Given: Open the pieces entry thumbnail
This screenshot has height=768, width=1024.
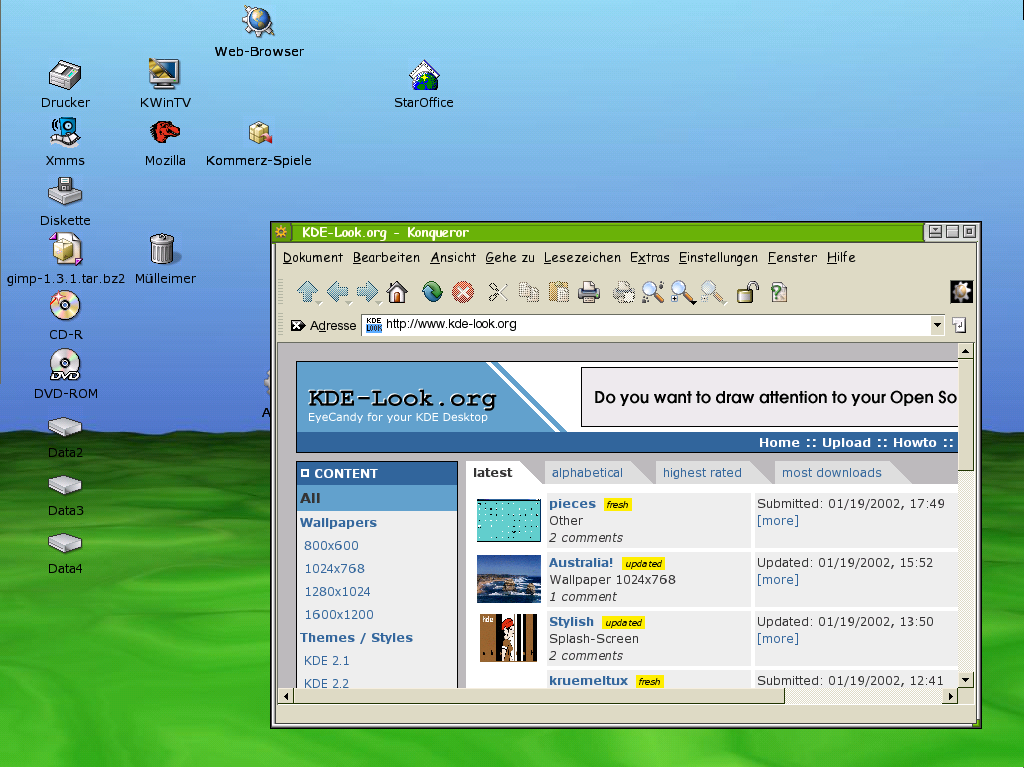Looking at the screenshot, I should (x=509, y=520).
